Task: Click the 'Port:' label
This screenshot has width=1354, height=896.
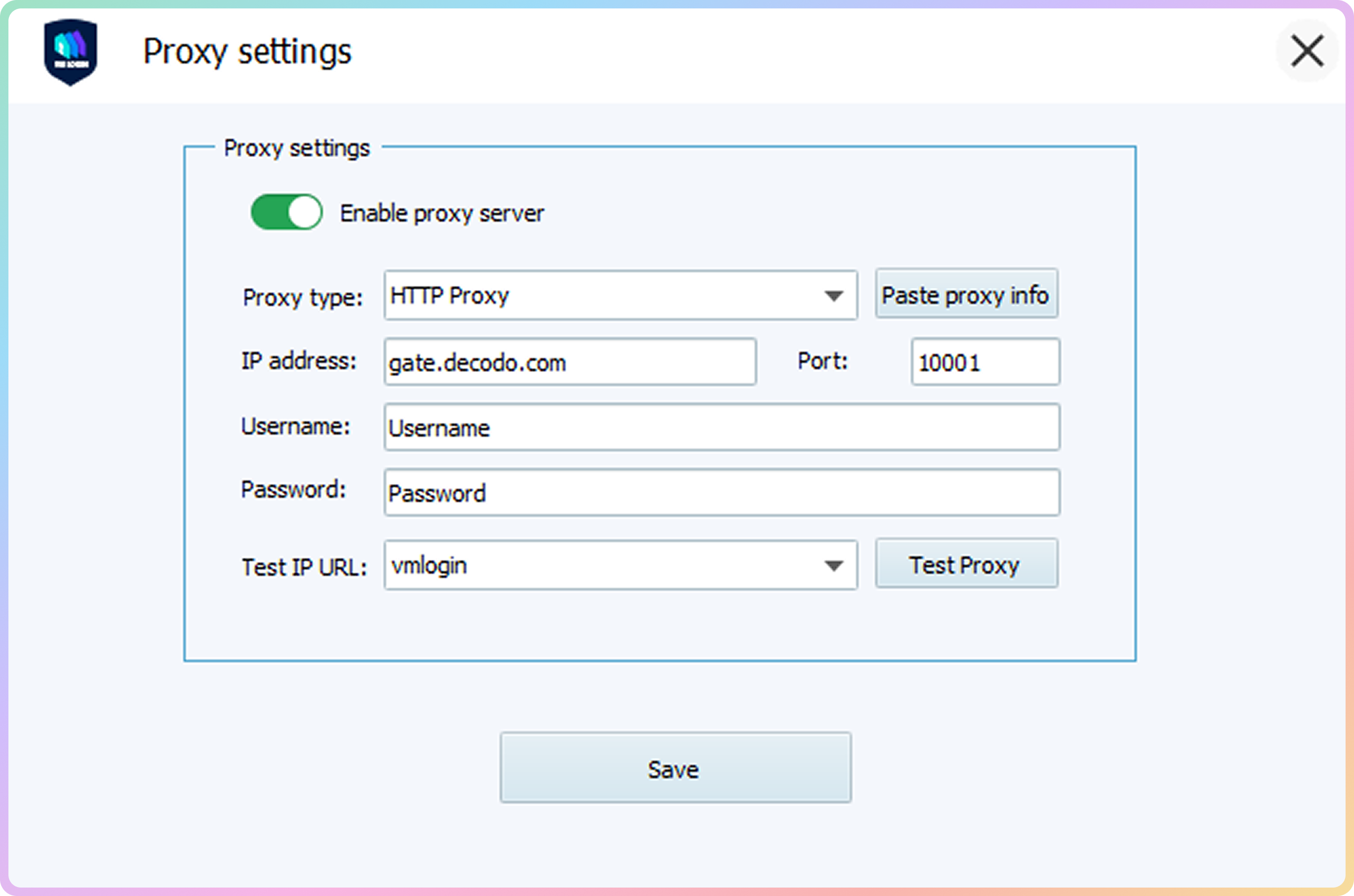Action: pyautogui.click(x=822, y=361)
